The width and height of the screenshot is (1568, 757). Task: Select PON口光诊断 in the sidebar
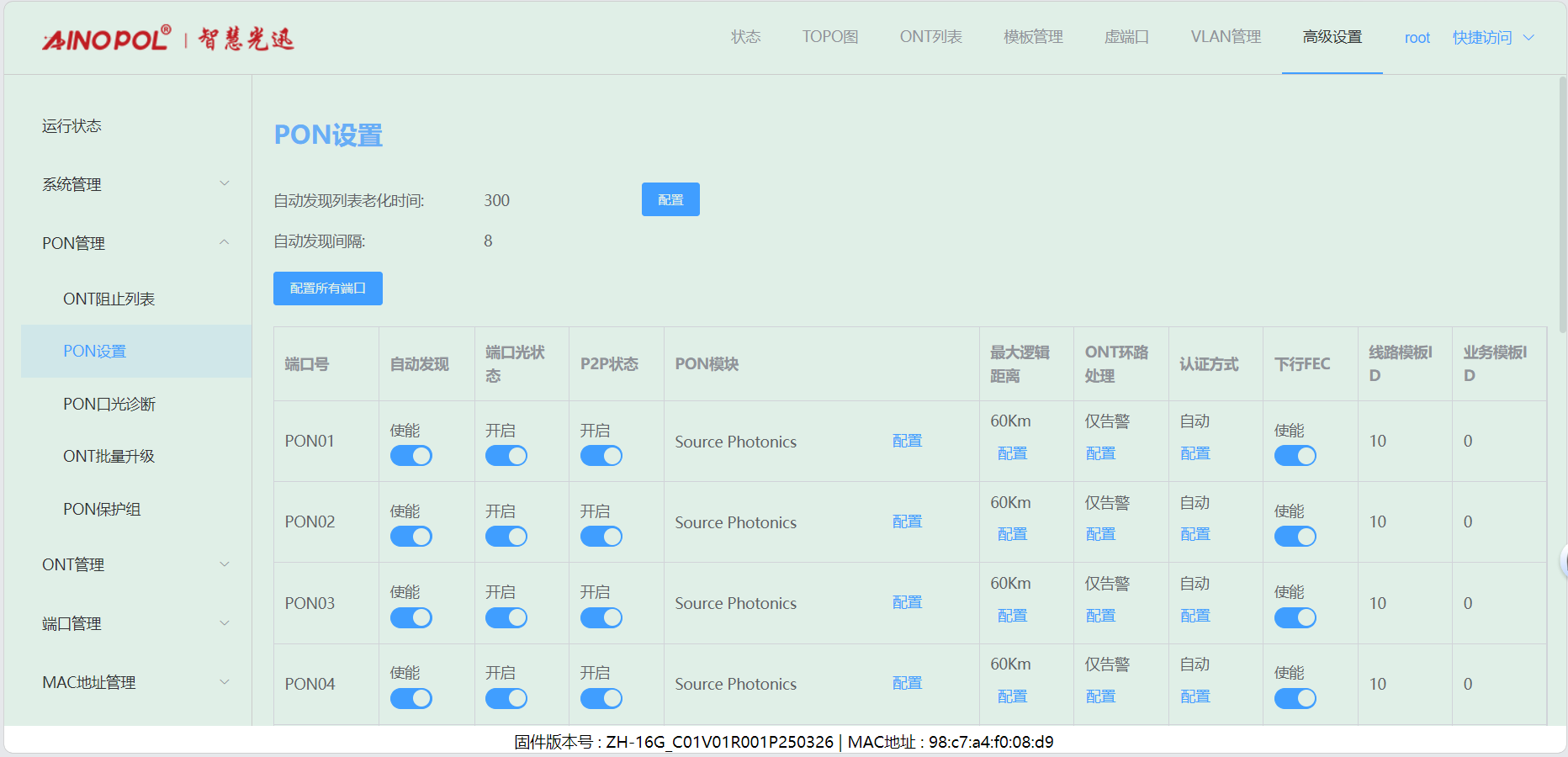point(109,404)
